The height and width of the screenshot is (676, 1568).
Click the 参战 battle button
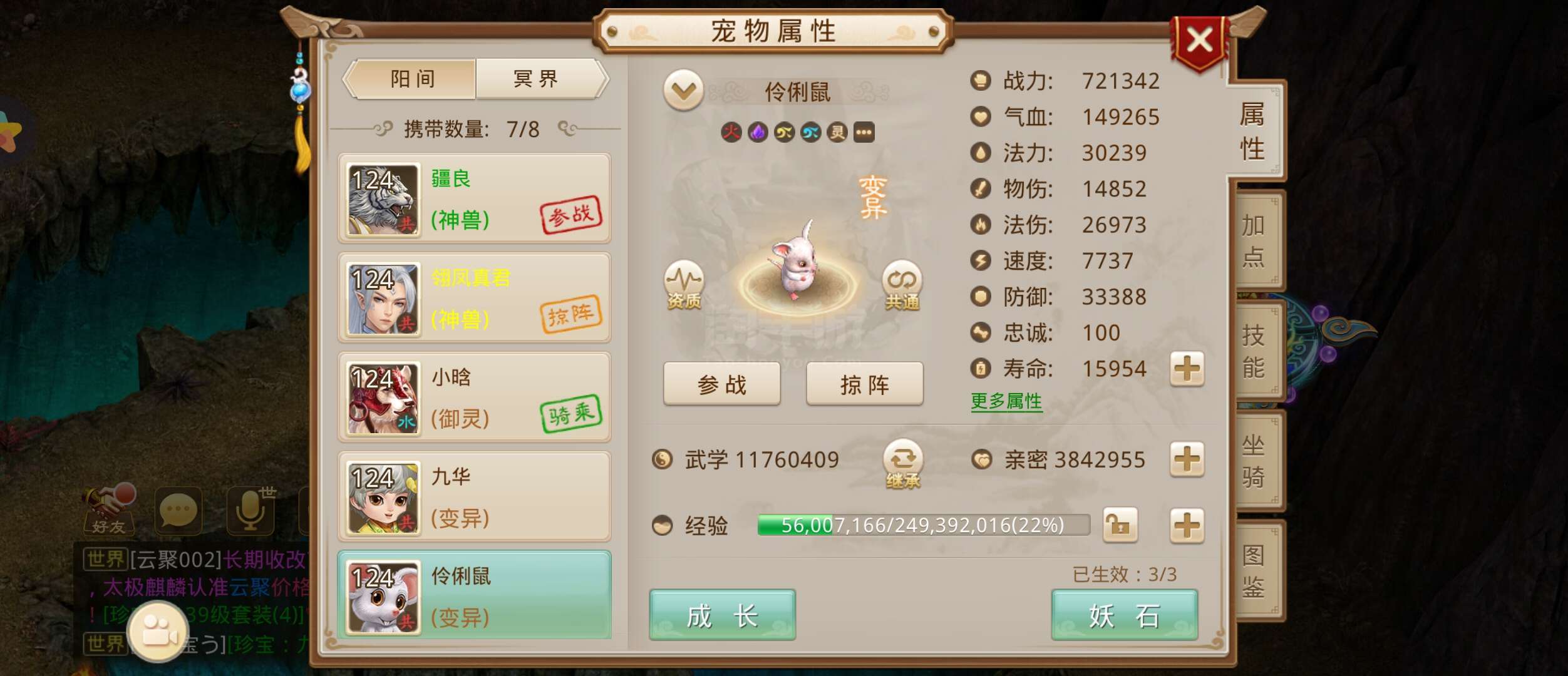(721, 384)
